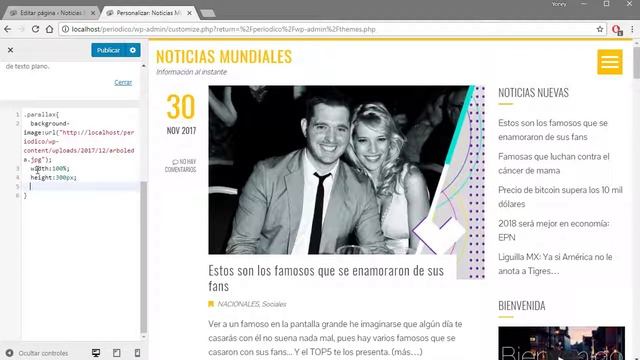
Task: Click the customizer panel scrollbar
Action: coord(143,257)
